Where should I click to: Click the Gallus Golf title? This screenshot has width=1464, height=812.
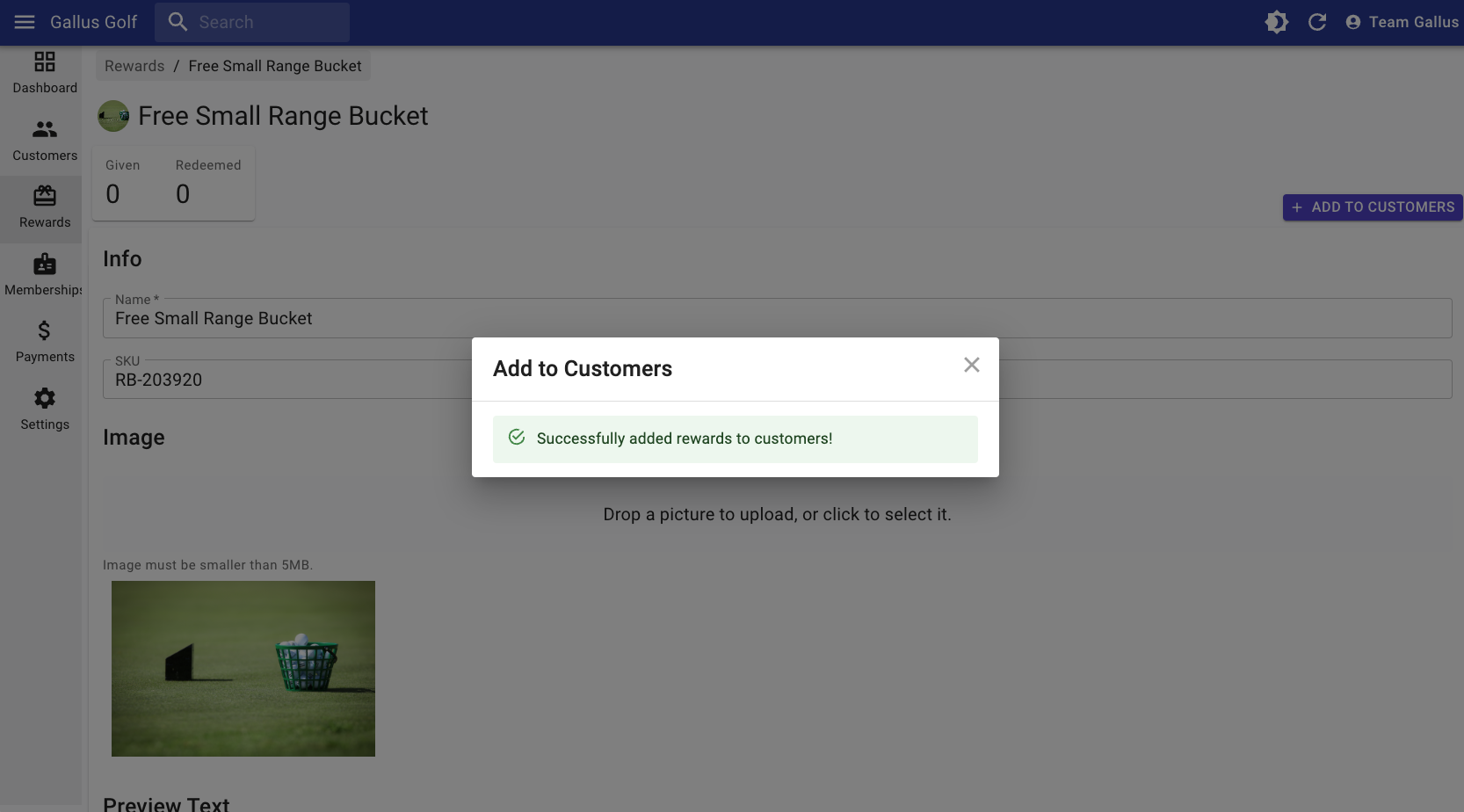coord(93,22)
